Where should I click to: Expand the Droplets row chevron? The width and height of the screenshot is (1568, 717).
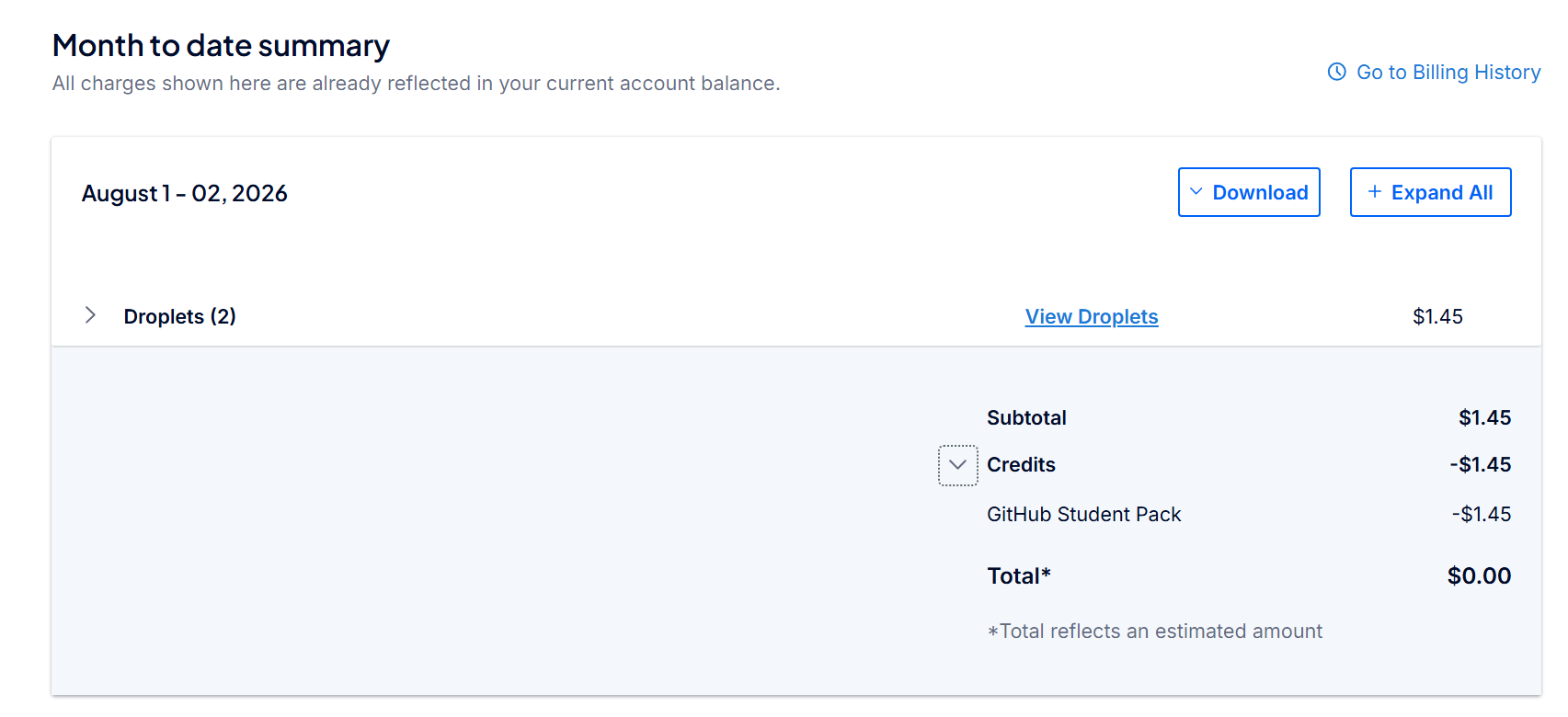[x=90, y=315]
